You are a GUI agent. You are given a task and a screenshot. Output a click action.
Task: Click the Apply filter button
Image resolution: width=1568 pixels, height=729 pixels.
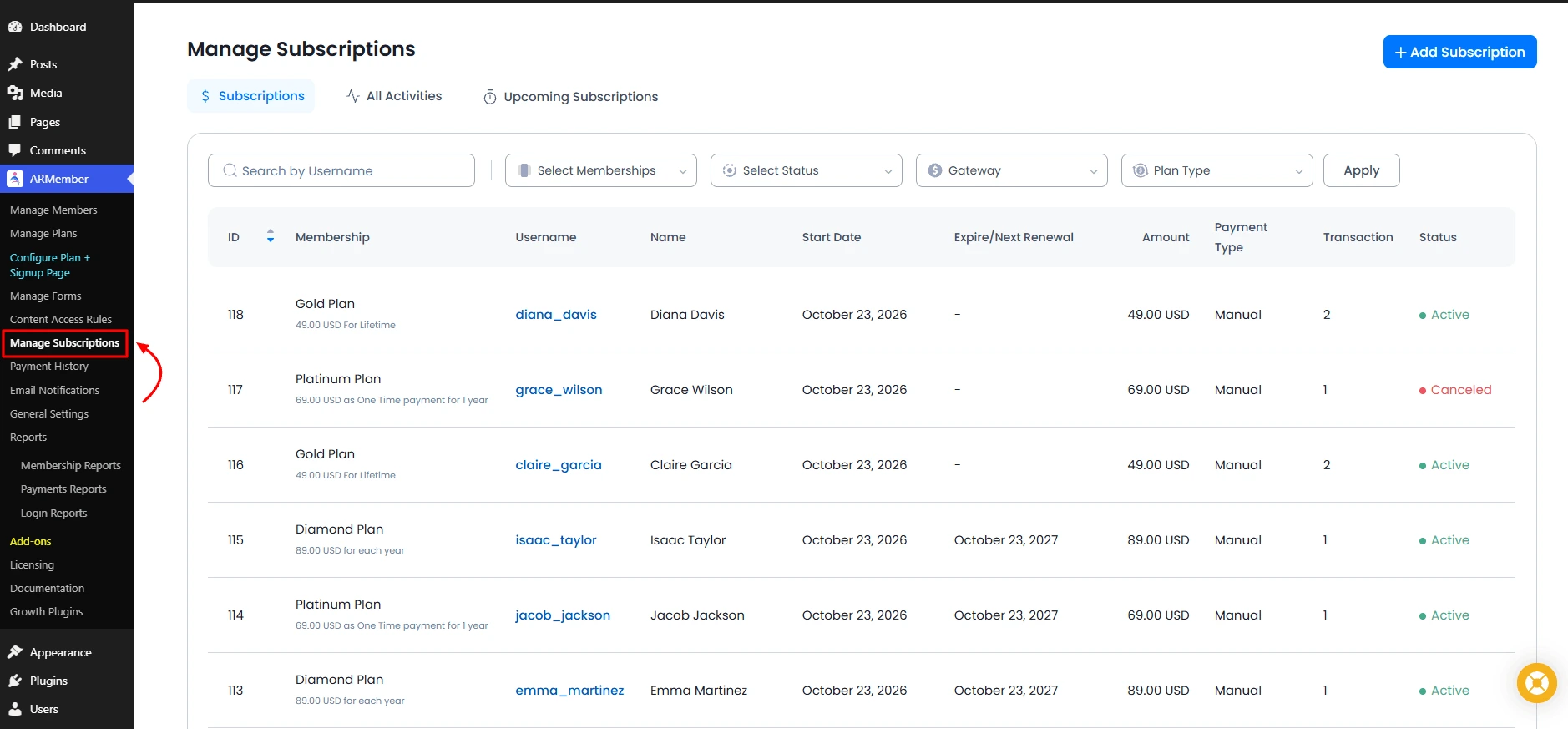[x=1361, y=170]
